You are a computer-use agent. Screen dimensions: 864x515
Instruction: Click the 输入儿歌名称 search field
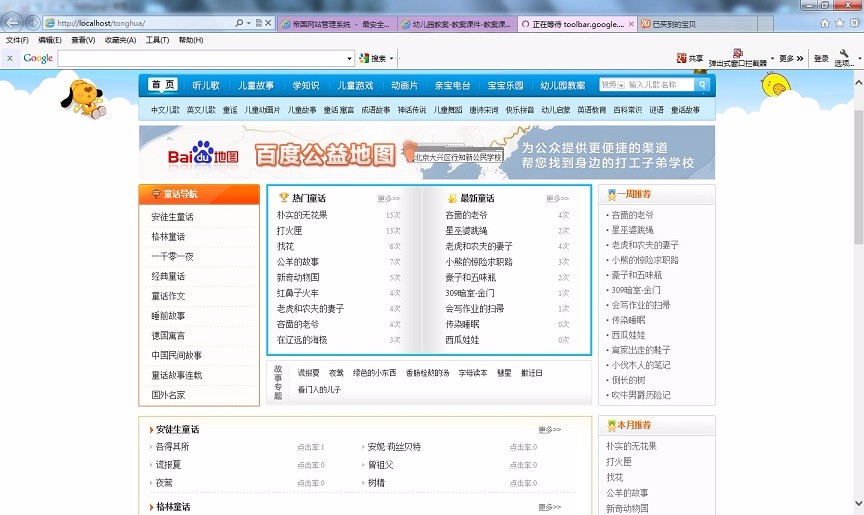(x=660, y=85)
